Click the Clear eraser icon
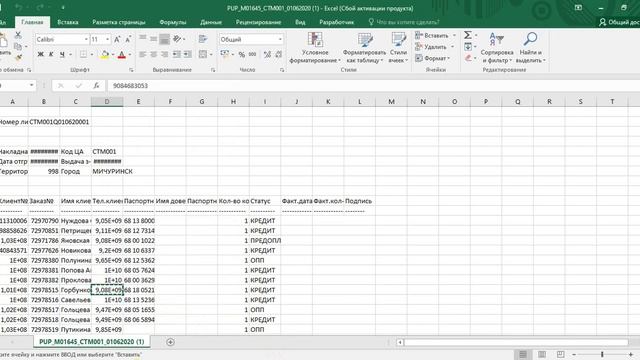This screenshot has height=360, width=640. coord(468,58)
